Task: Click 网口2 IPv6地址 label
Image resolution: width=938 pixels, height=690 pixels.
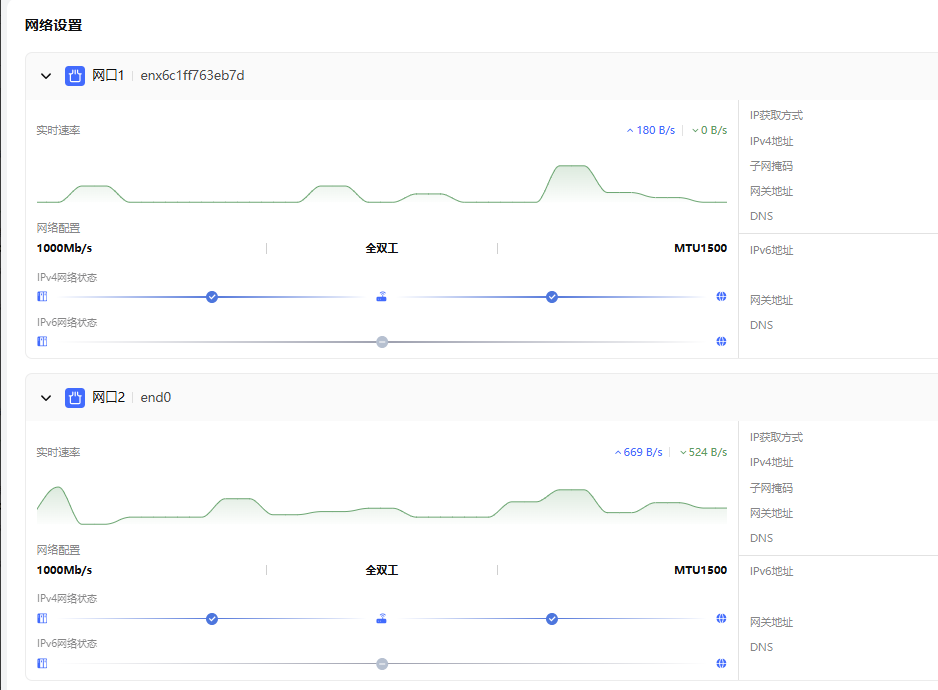Action: (772, 571)
